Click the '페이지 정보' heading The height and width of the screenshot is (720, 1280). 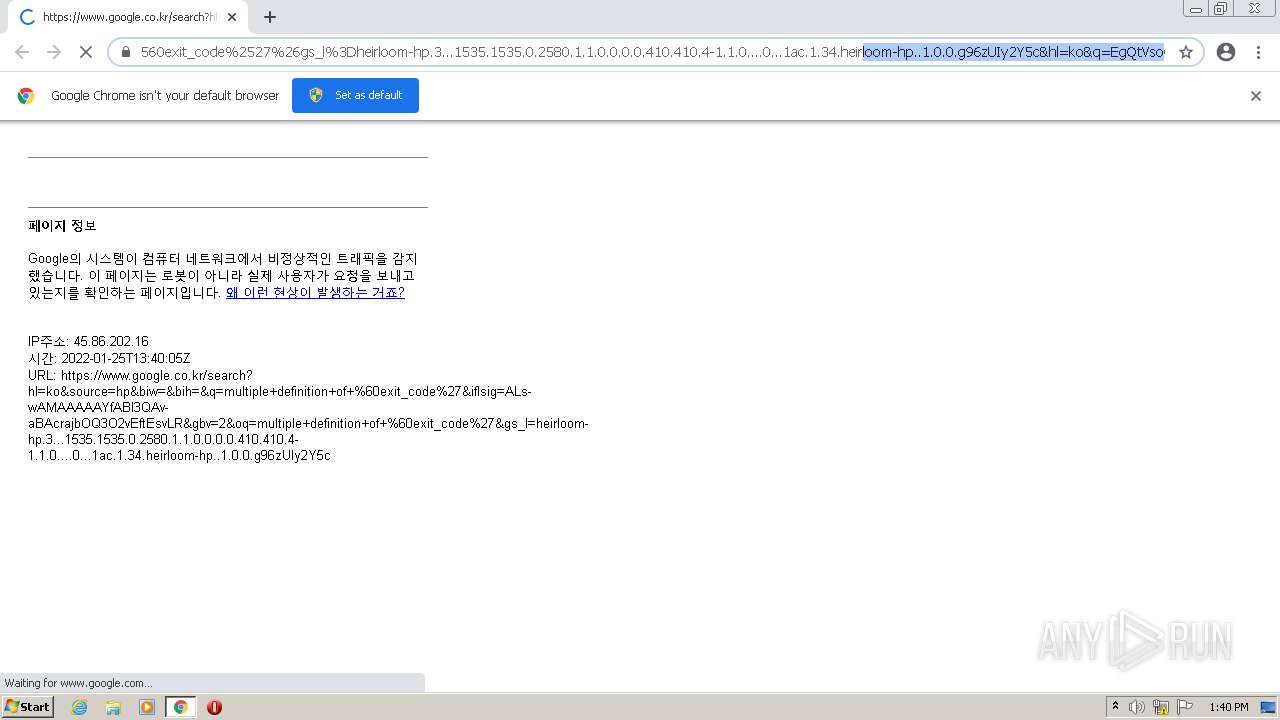pyautogui.click(x=62, y=226)
